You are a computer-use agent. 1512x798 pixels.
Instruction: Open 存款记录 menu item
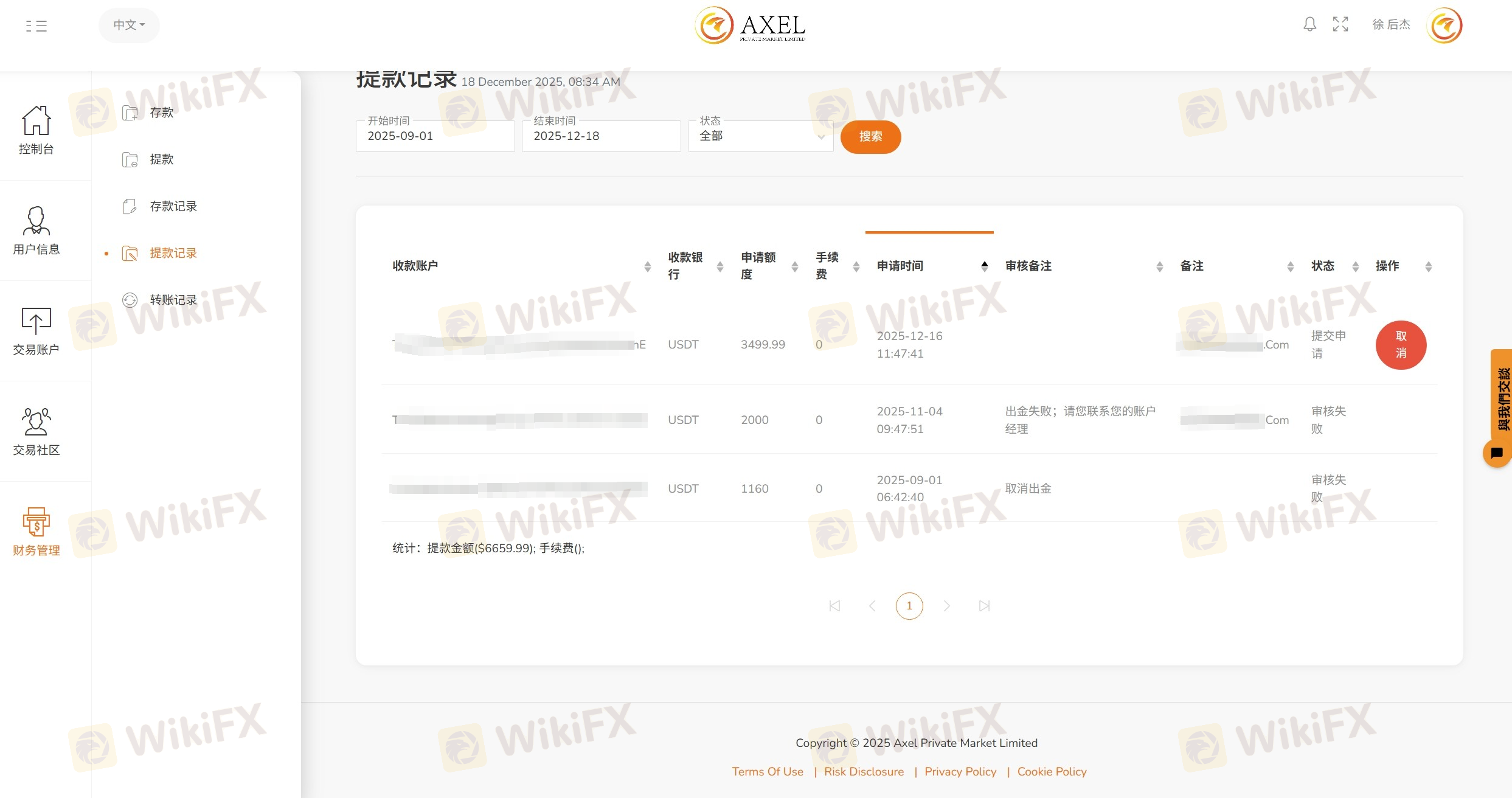click(x=173, y=206)
